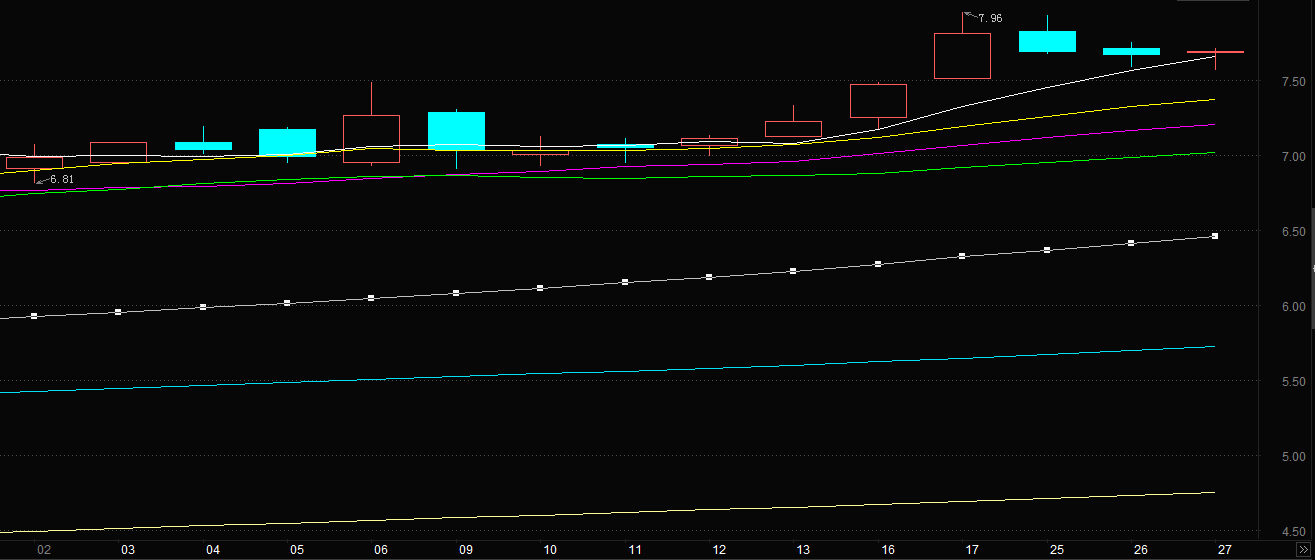Click date label 17 on time axis
The height and width of the screenshot is (560, 1315).
(971, 550)
